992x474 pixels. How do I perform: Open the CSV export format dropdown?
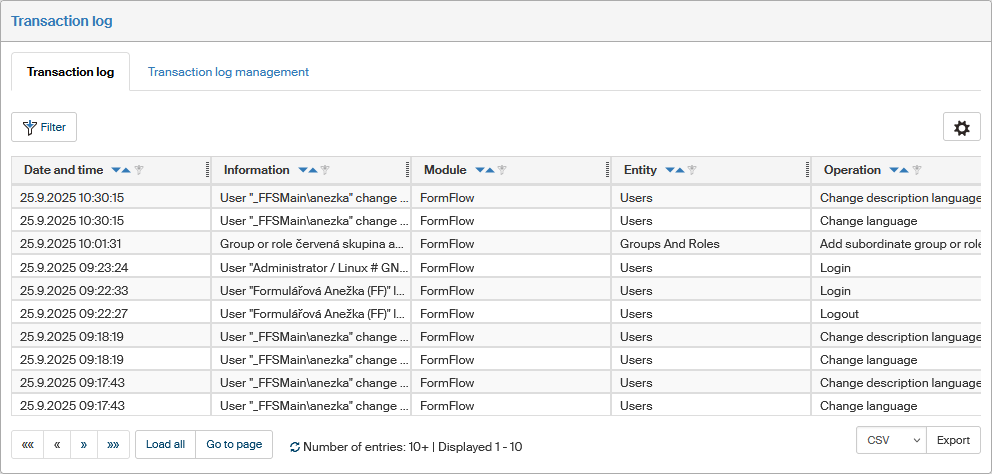(891, 440)
